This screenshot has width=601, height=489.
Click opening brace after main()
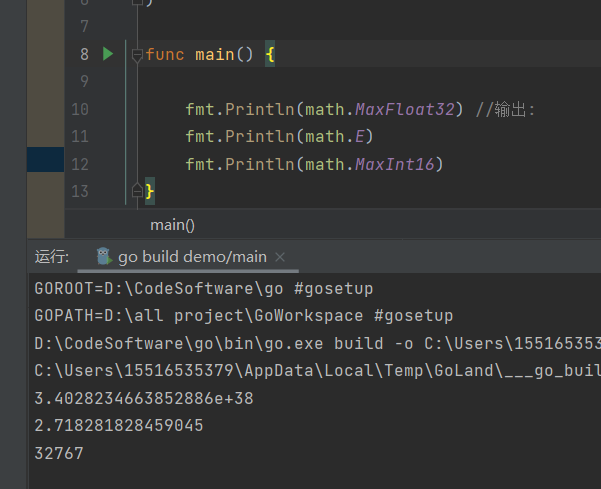pos(270,54)
